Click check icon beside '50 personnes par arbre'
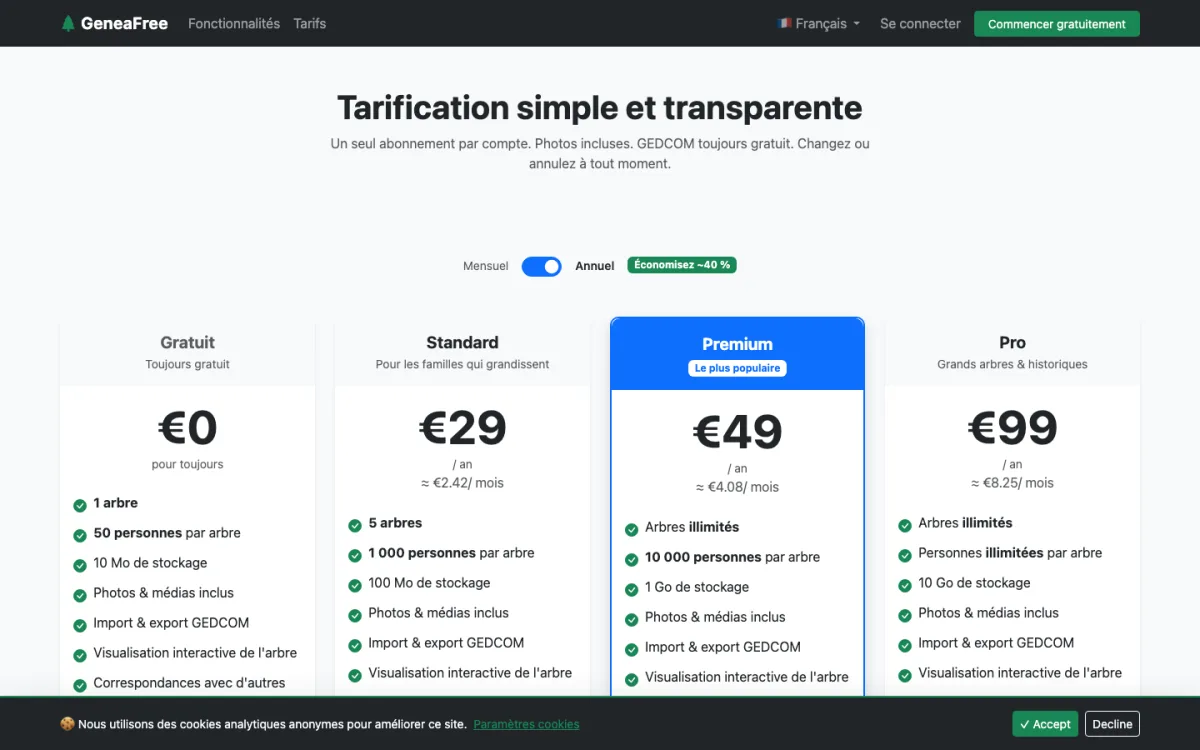 point(80,535)
